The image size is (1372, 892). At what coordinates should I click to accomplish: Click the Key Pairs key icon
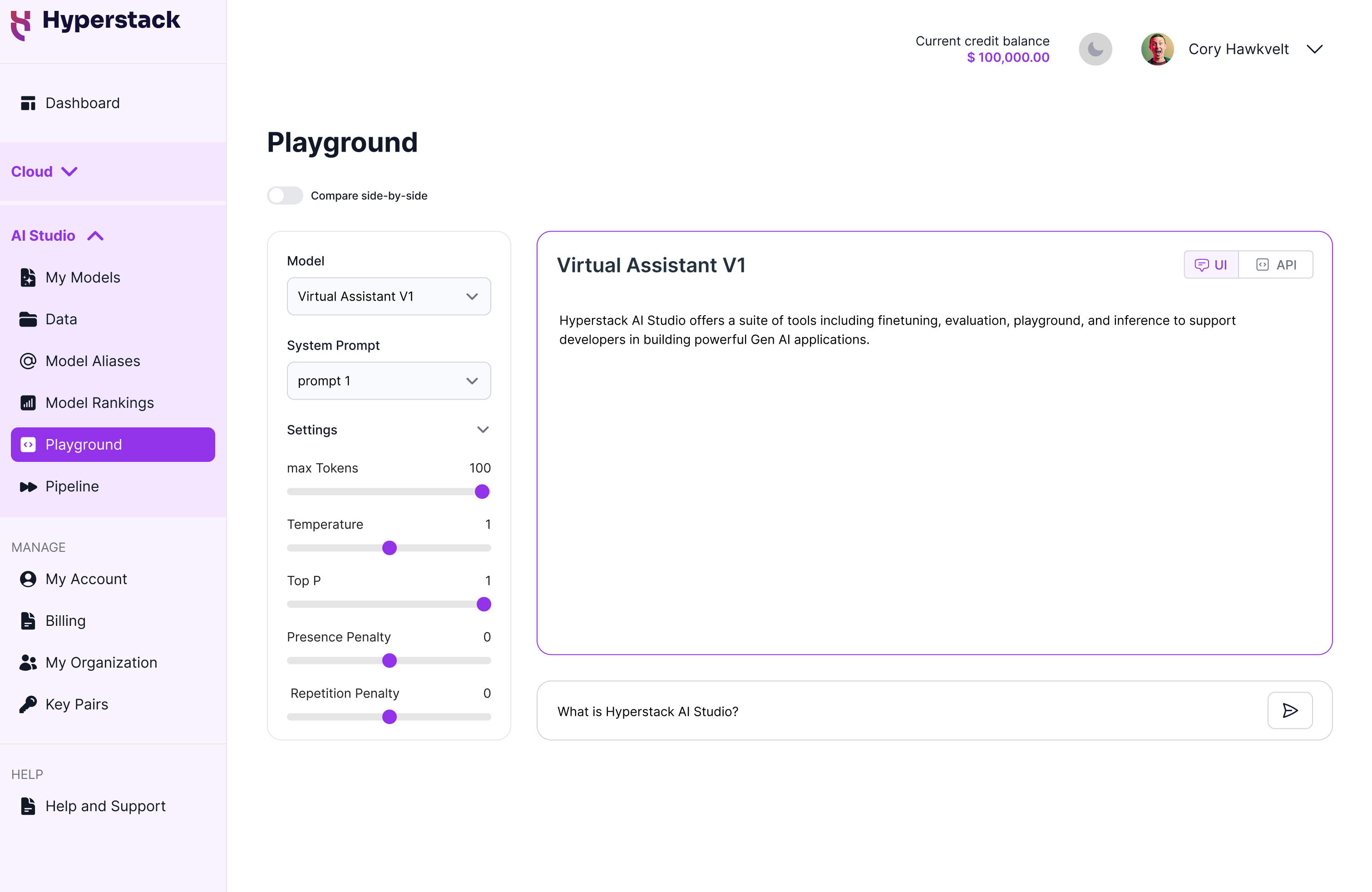[28, 704]
